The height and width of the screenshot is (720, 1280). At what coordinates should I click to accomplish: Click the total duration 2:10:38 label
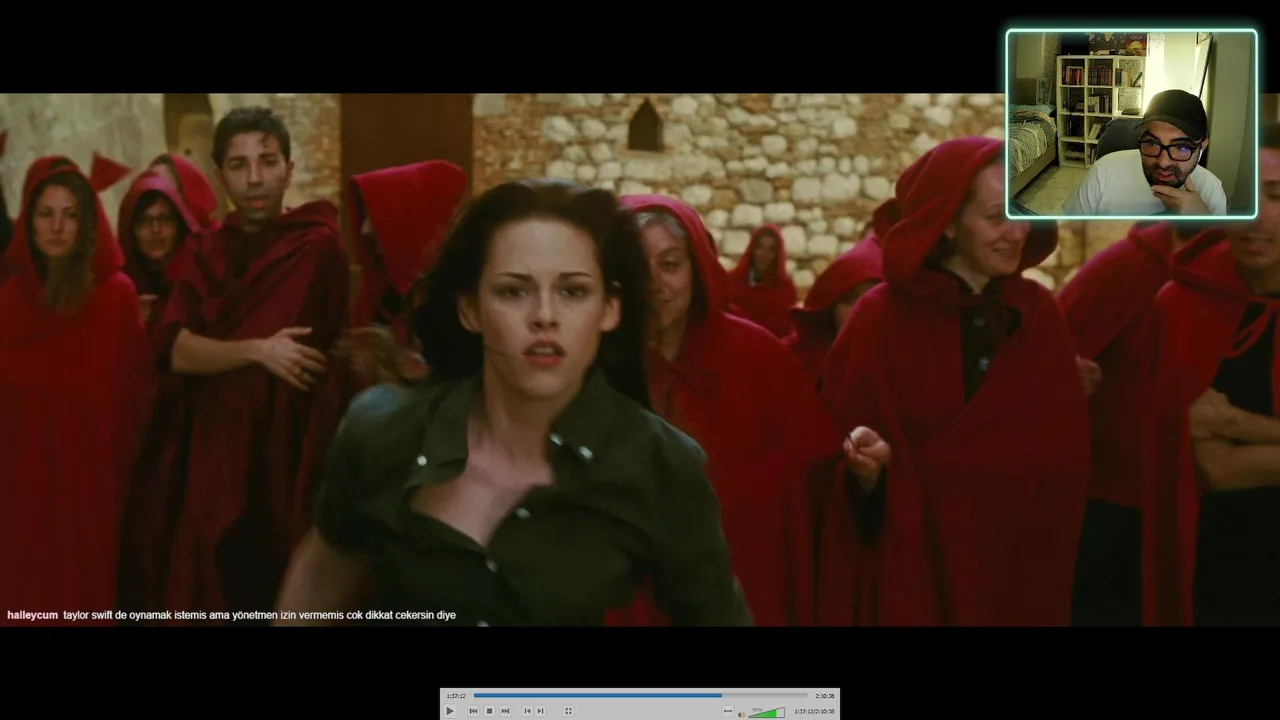[x=825, y=696]
